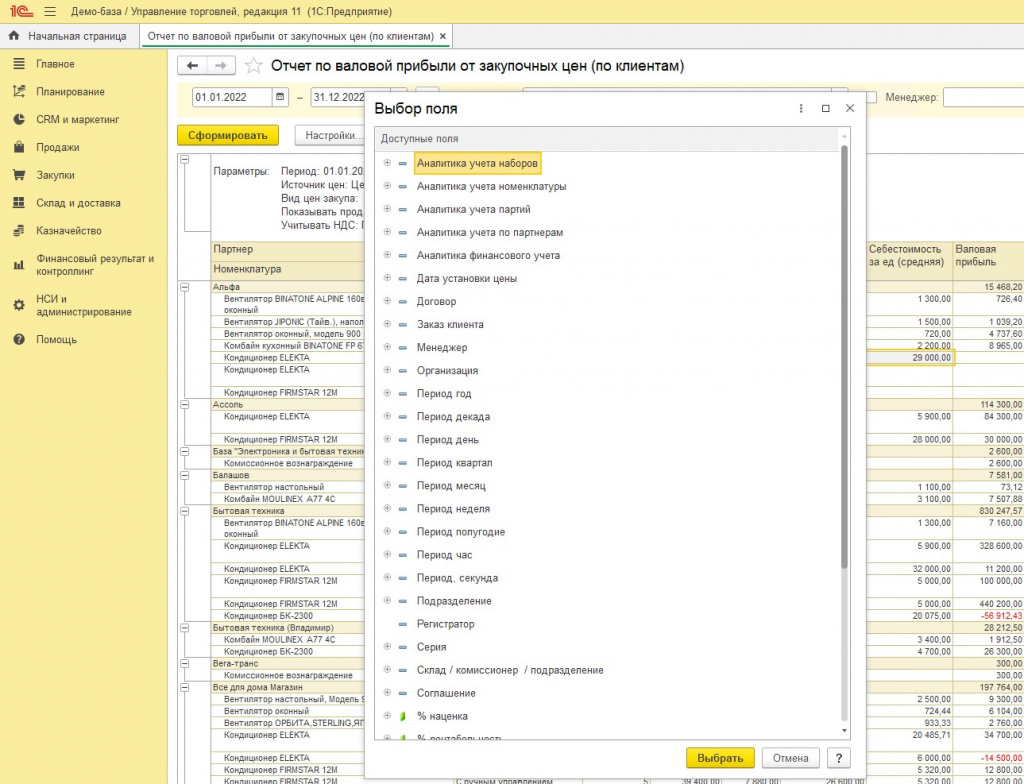This screenshot has height=784, width=1024.
Task: Expand the Аналитика учета наборов field
Action: pyautogui.click(x=387, y=163)
